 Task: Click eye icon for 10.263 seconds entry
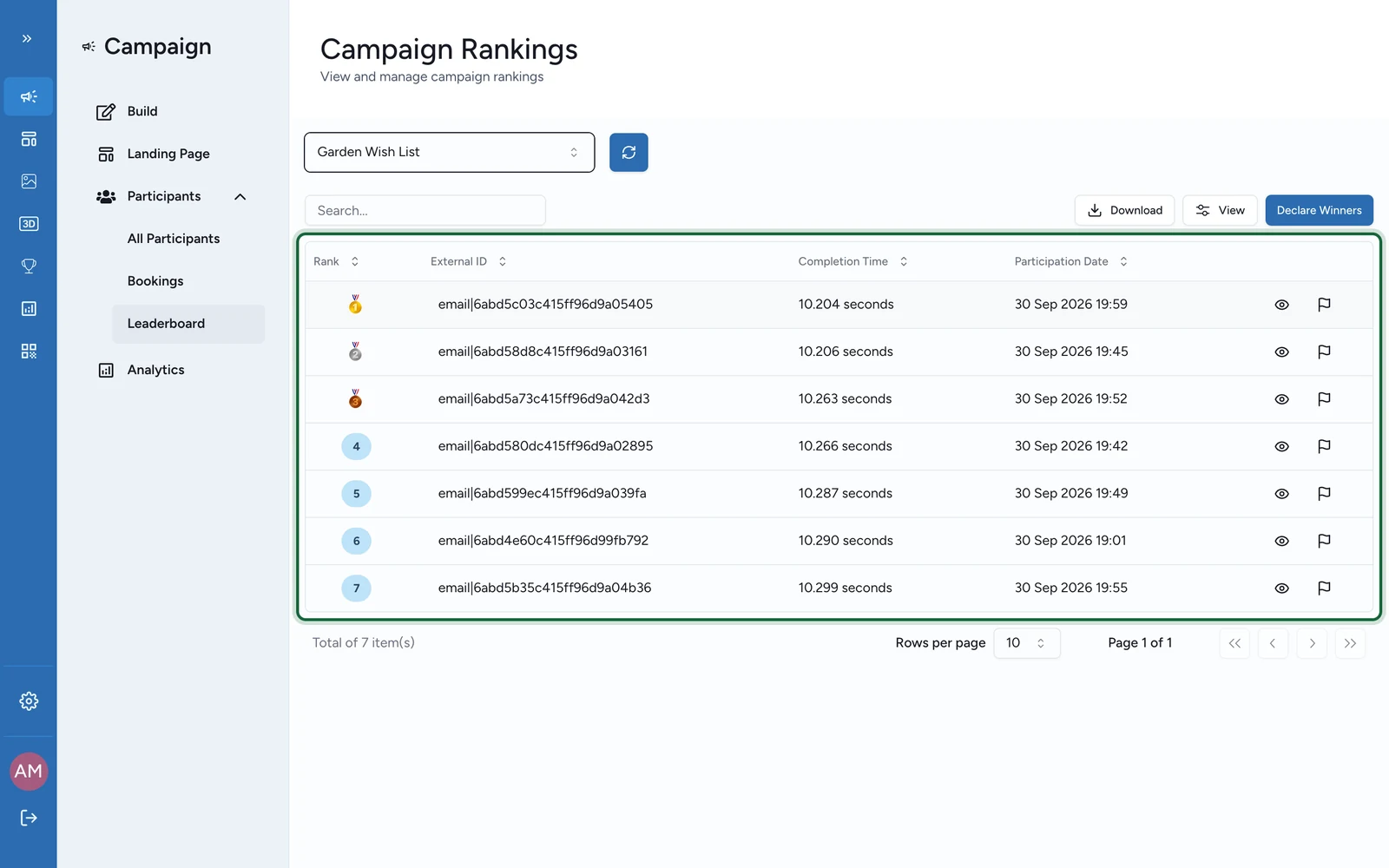point(1281,399)
